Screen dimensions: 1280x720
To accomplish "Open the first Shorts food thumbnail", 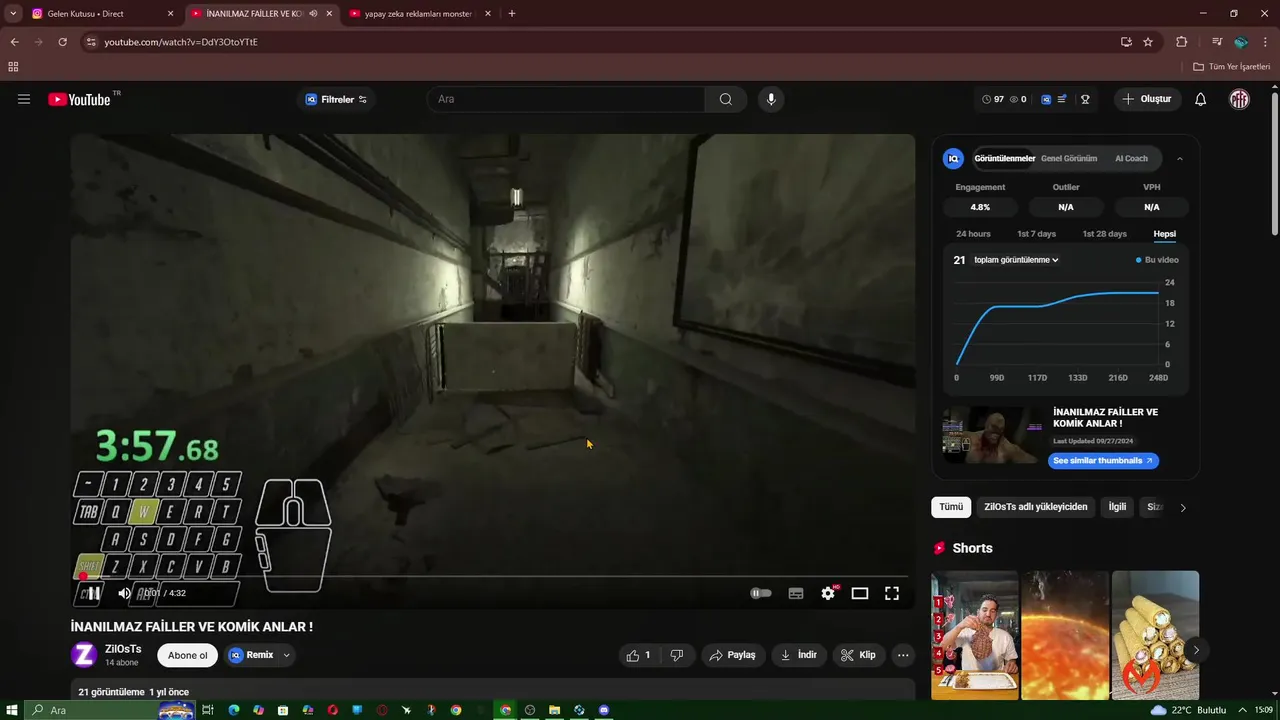I will coord(975,635).
